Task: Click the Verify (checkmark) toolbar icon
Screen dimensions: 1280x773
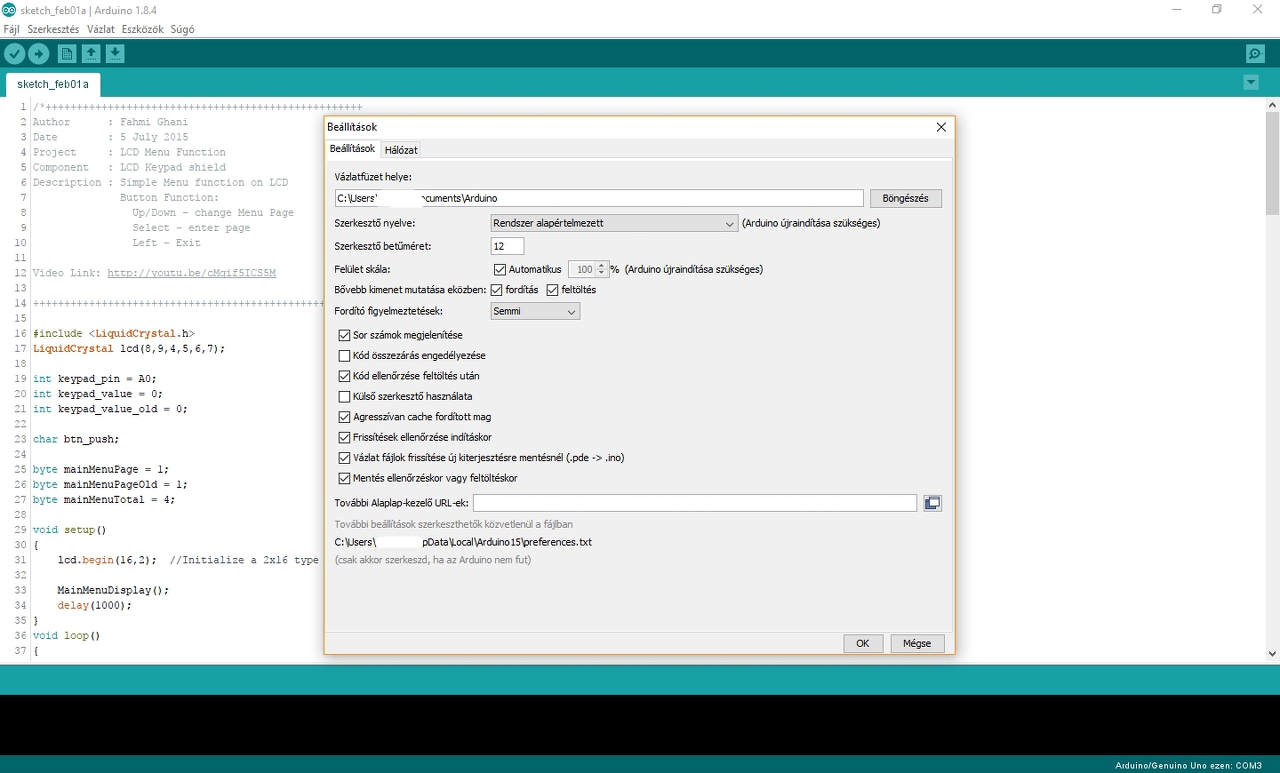Action: (x=14, y=54)
